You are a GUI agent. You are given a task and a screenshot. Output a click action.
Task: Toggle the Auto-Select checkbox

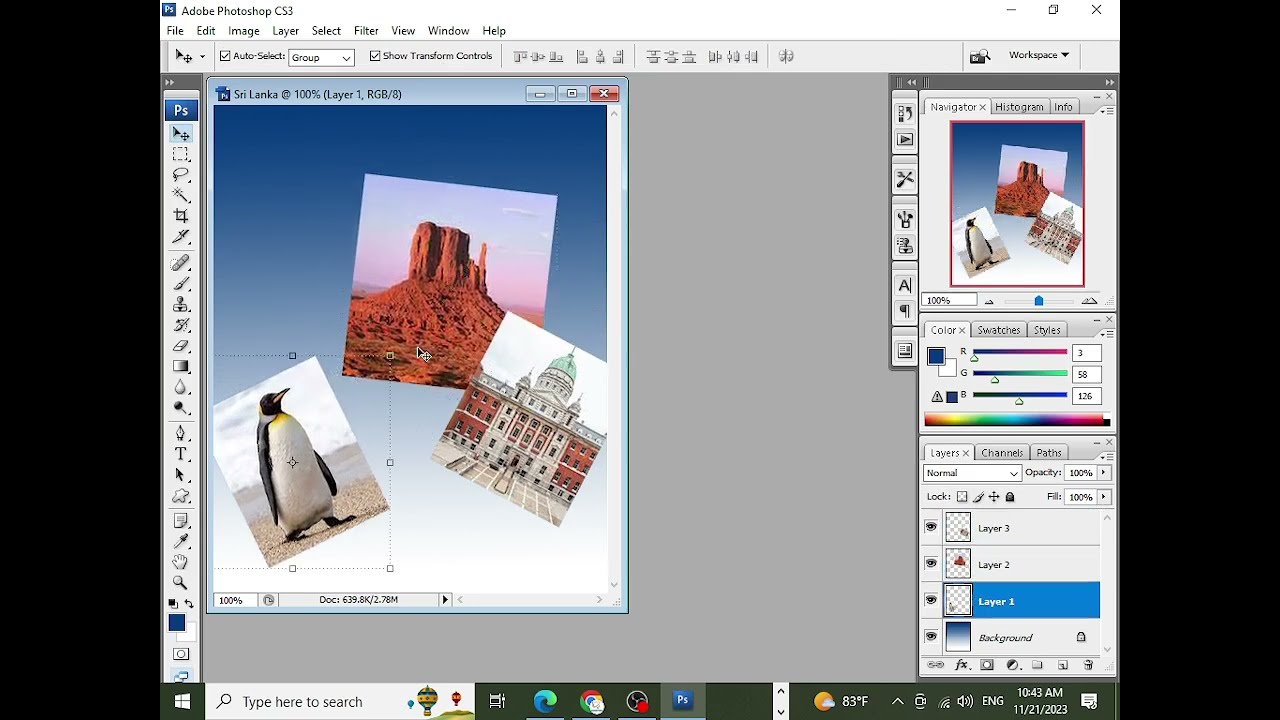pos(226,56)
